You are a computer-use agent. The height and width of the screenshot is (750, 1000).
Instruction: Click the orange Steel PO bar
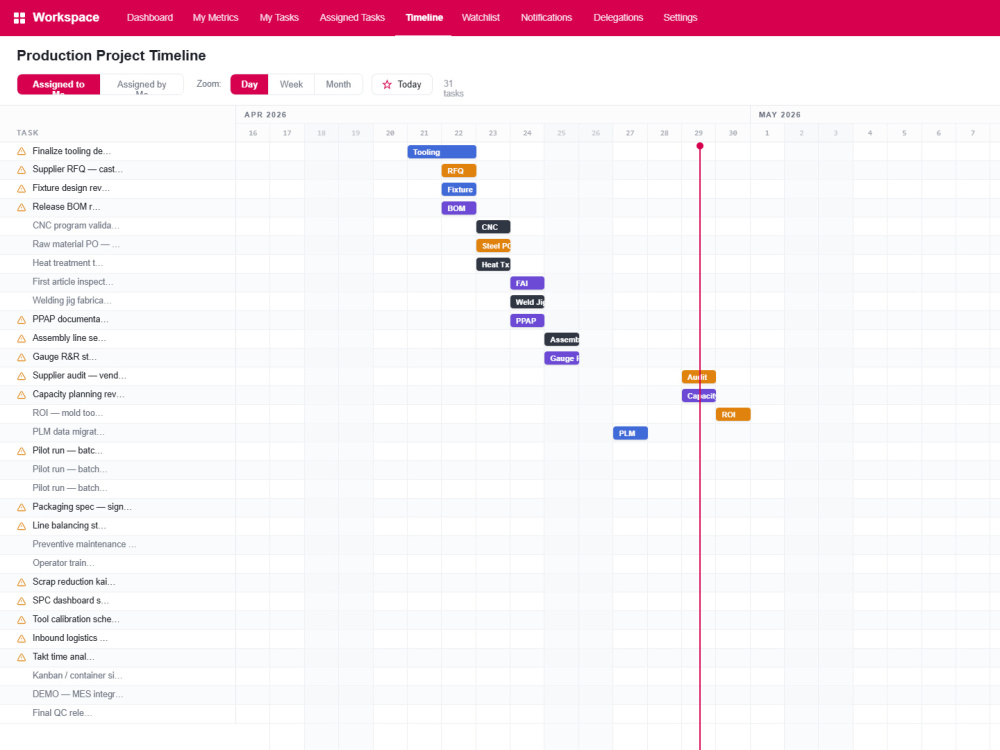tap(494, 246)
